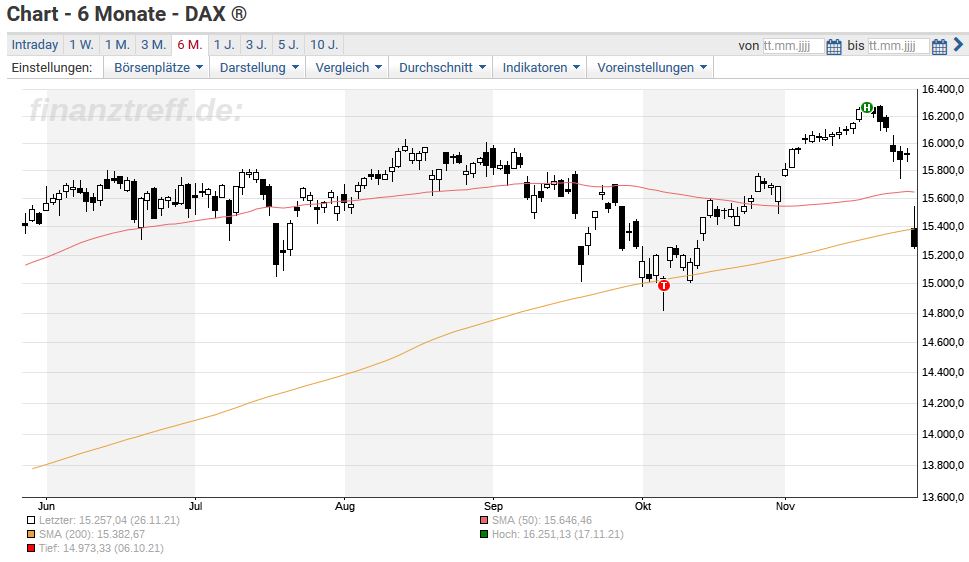Expand the Vergleich dropdown
The image size is (969, 562).
click(x=348, y=67)
